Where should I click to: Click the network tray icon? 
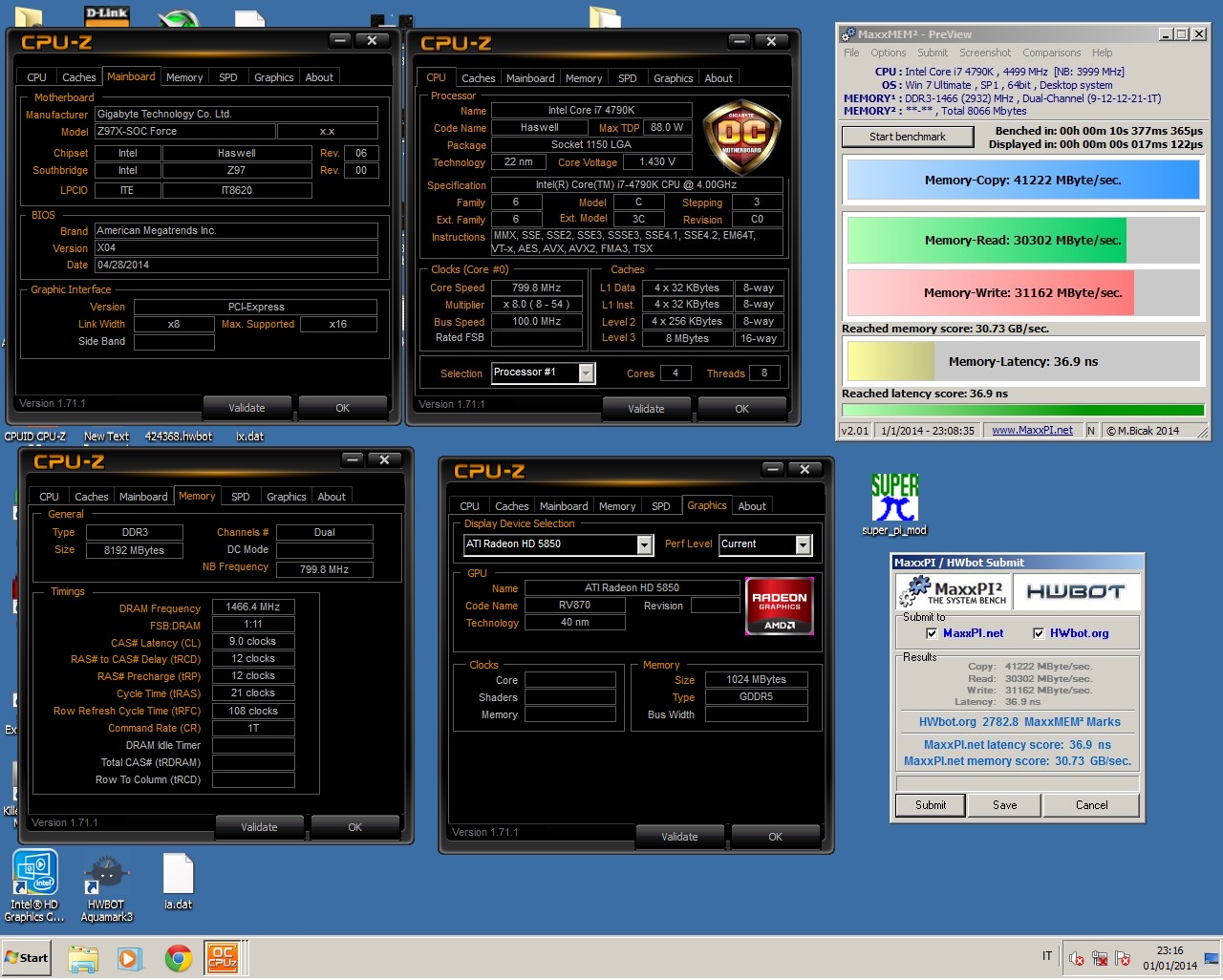point(1100,958)
